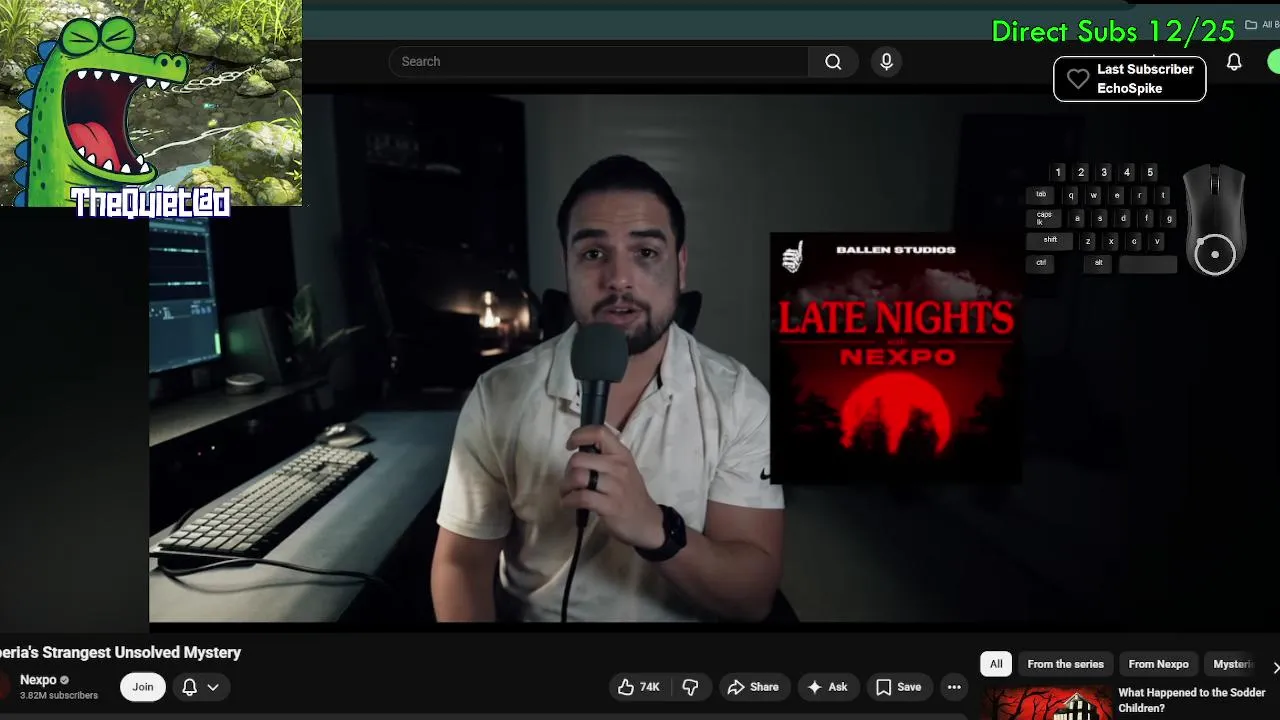Click the Last Subscriber EchoSpike widget
Viewport: 1280px width, 720px height.
[1129, 79]
